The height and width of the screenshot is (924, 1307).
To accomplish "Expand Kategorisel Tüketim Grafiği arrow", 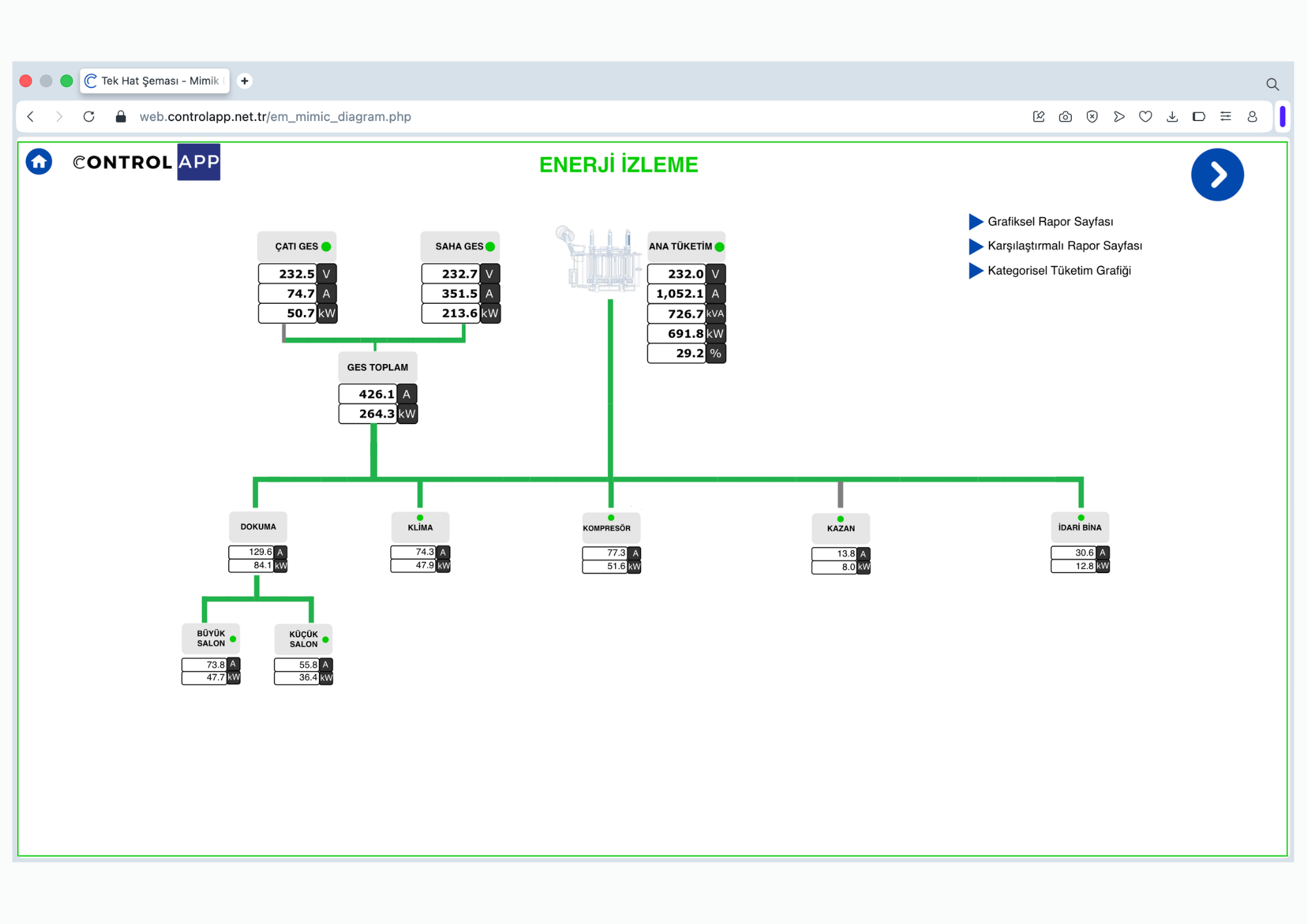I will point(976,271).
